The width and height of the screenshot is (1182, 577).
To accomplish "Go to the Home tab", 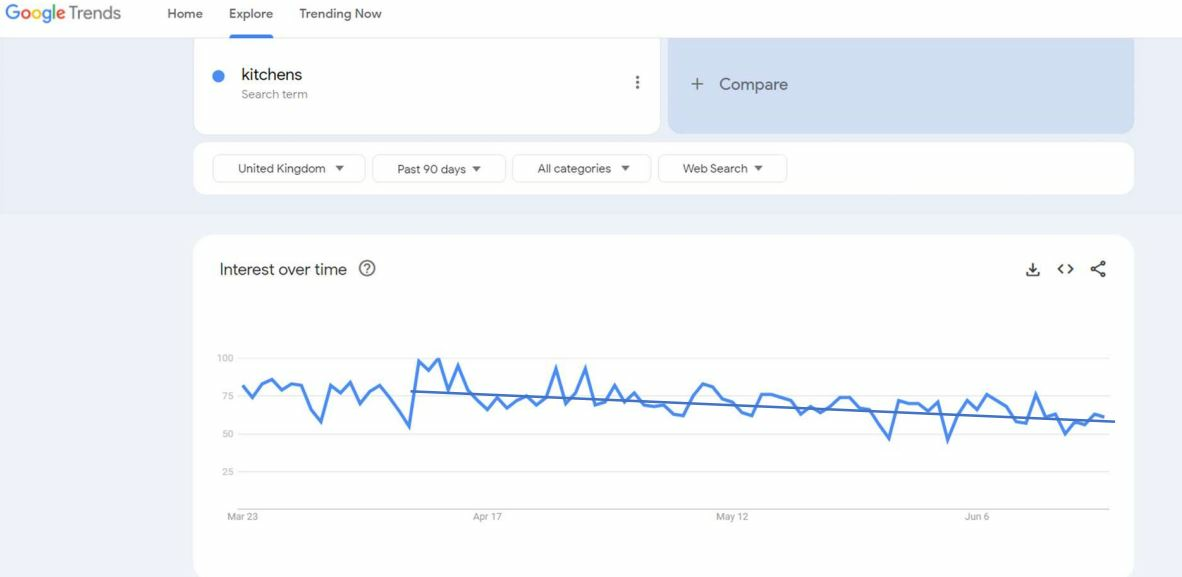I will pos(185,14).
